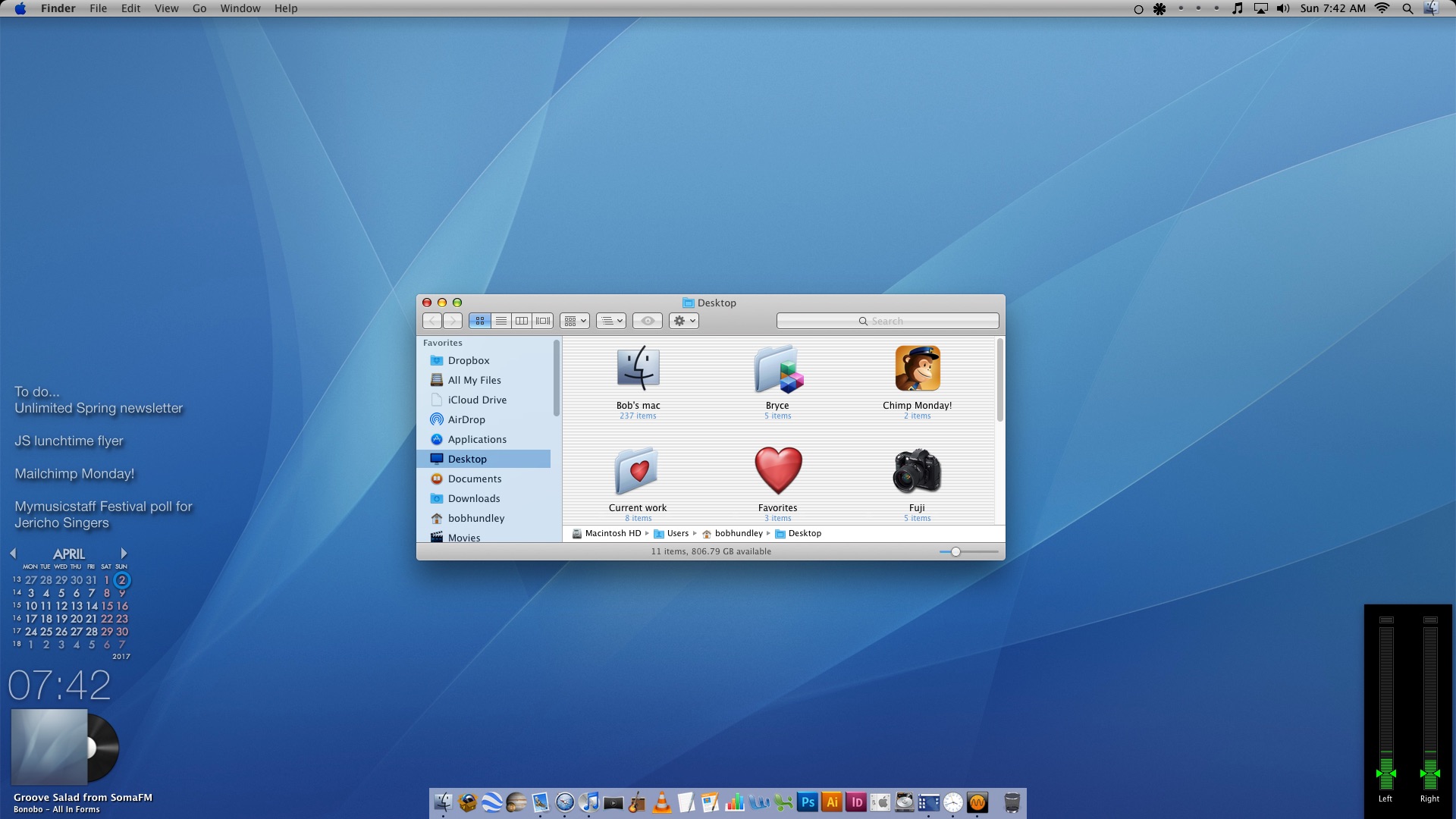Switch to column view in Finder toolbar

click(522, 321)
